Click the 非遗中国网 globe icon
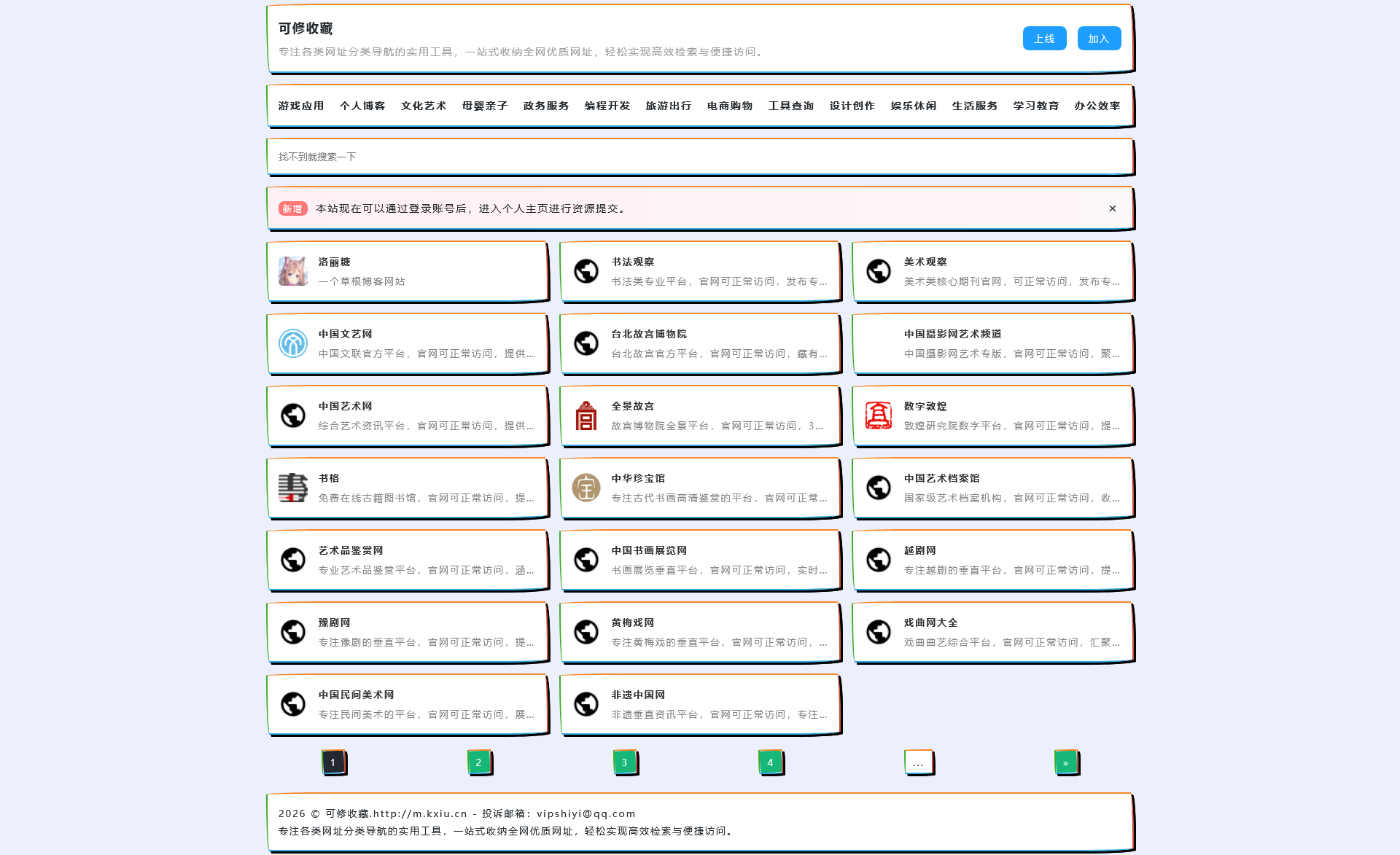This screenshot has width=1400, height=855. click(586, 704)
